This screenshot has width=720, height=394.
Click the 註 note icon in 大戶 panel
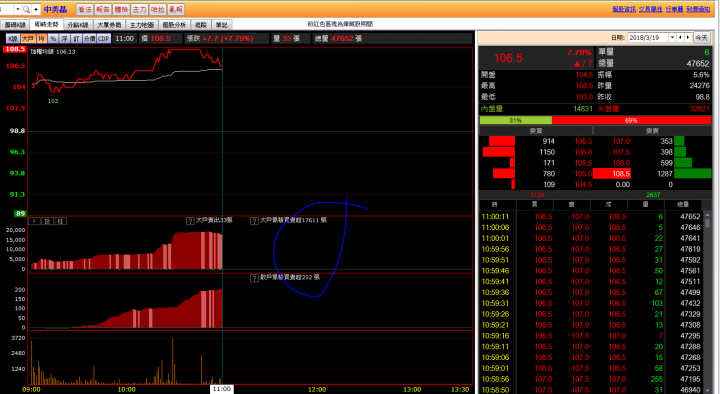pos(61,221)
